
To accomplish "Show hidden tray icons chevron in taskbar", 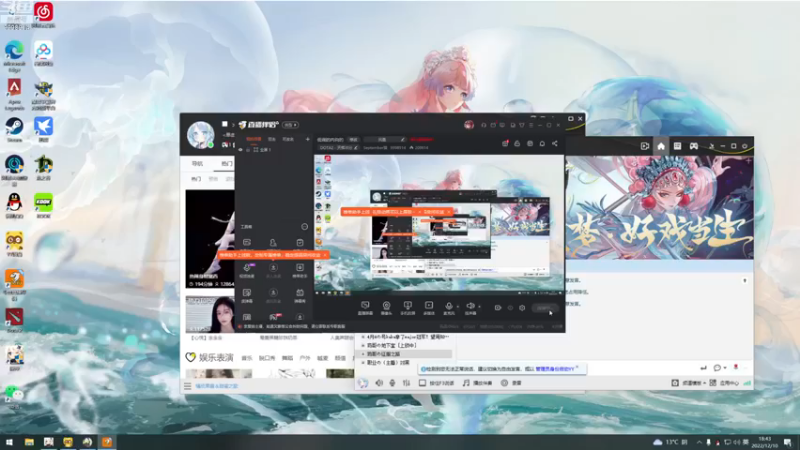I will click(x=699, y=442).
